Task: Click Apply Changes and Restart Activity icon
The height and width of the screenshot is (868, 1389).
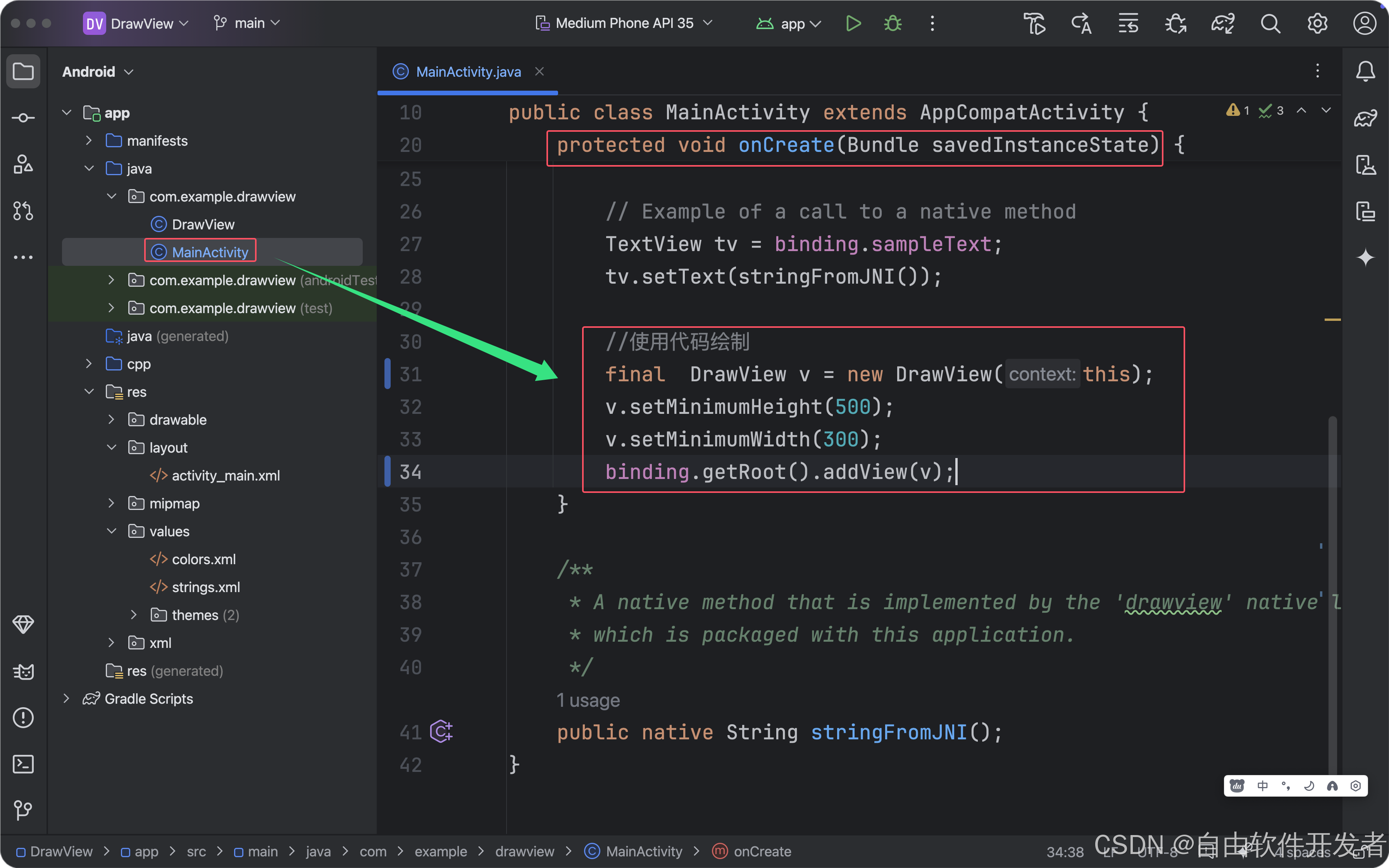Action: pos(1034,24)
